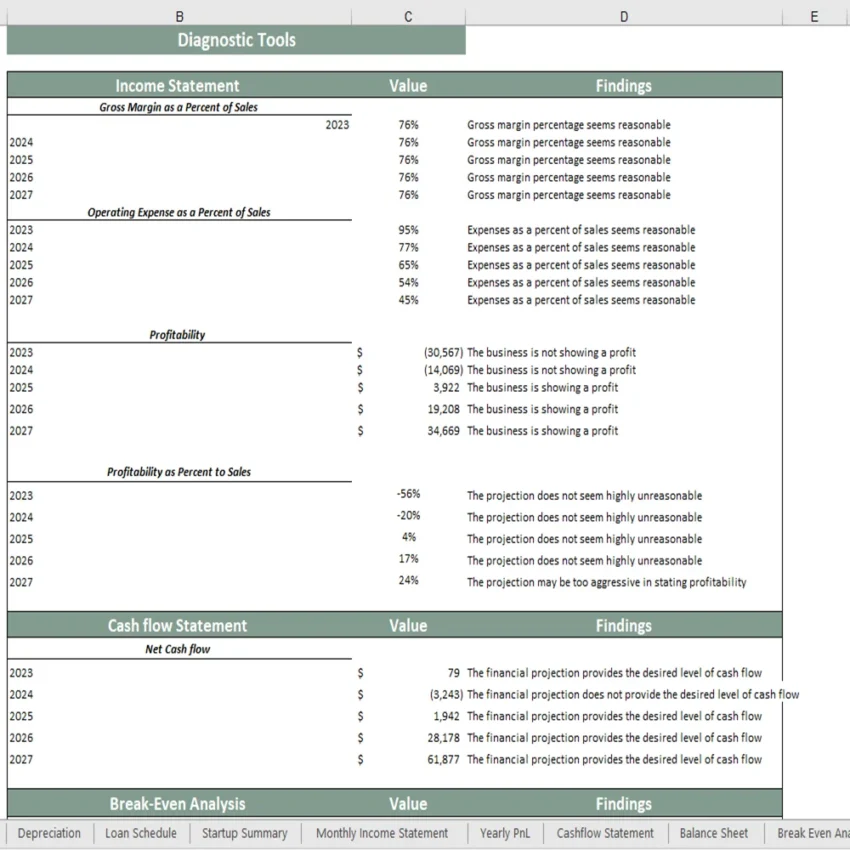Switch to the Depreciation sheet tab
Viewport: 850px width, 850px height.
point(49,833)
